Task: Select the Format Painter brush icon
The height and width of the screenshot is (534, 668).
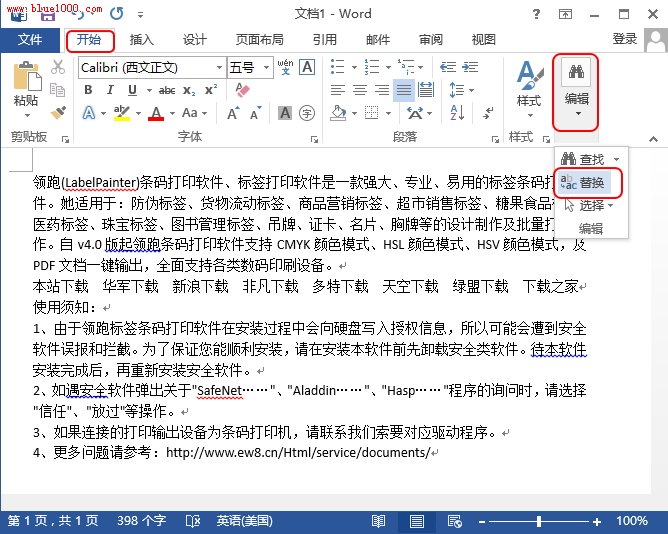Action: pyautogui.click(x=58, y=113)
